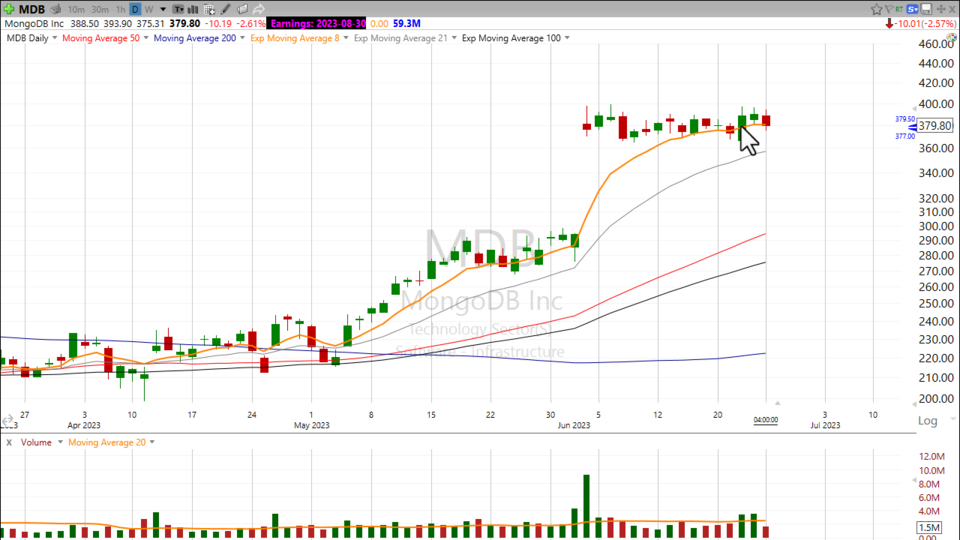Click the MongoDB Inc company name

click(34, 23)
